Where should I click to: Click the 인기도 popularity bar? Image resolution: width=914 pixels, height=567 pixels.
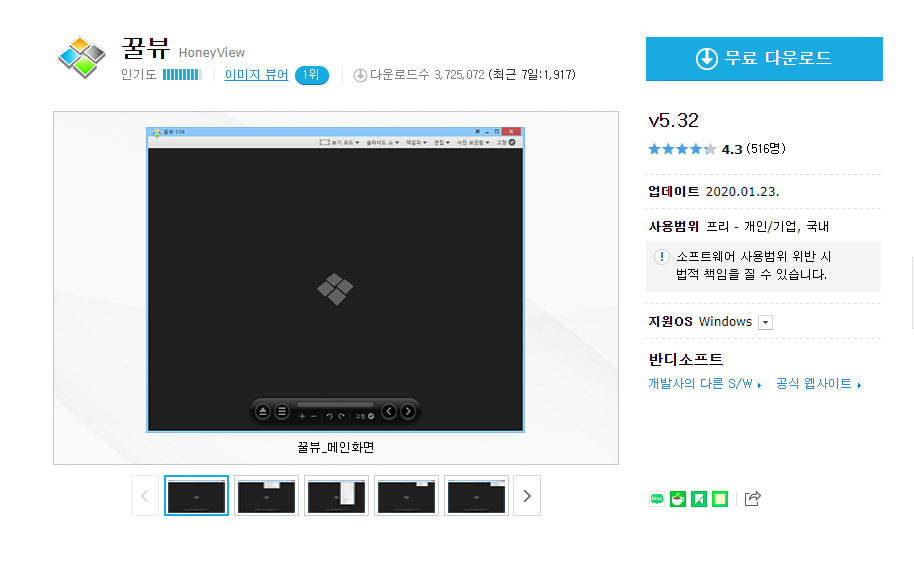182,75
